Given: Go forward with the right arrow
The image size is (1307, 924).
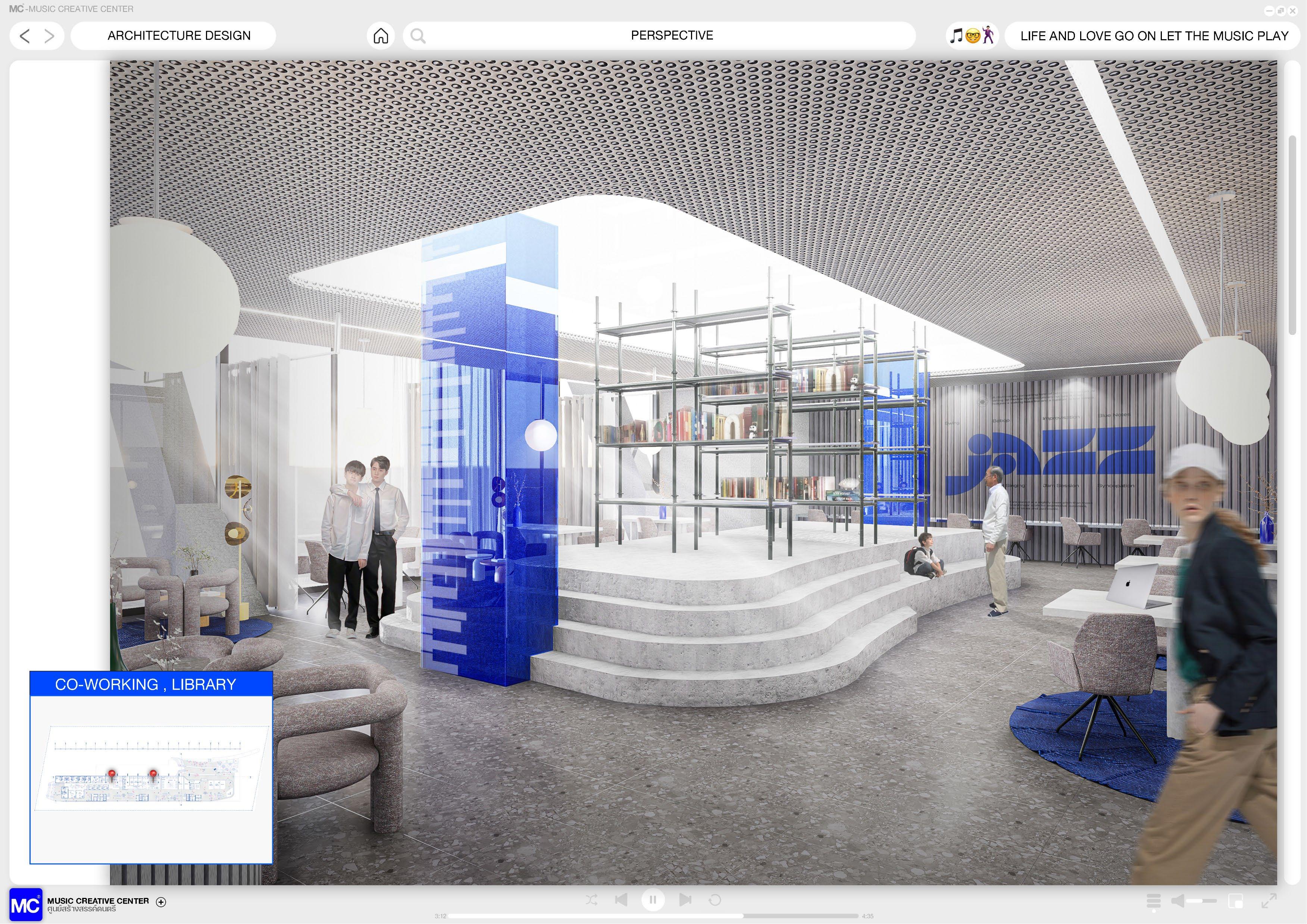Looking at the screenshot, I should click(50, 36).
